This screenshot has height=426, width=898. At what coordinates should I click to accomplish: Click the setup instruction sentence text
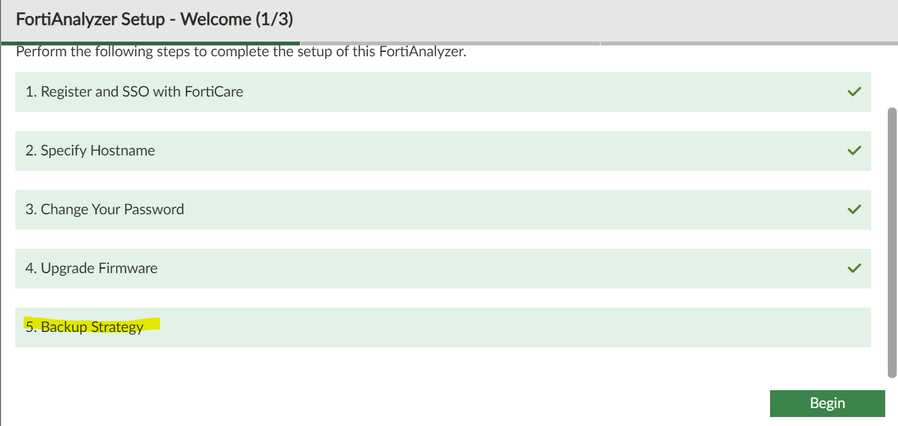(241, 52)
